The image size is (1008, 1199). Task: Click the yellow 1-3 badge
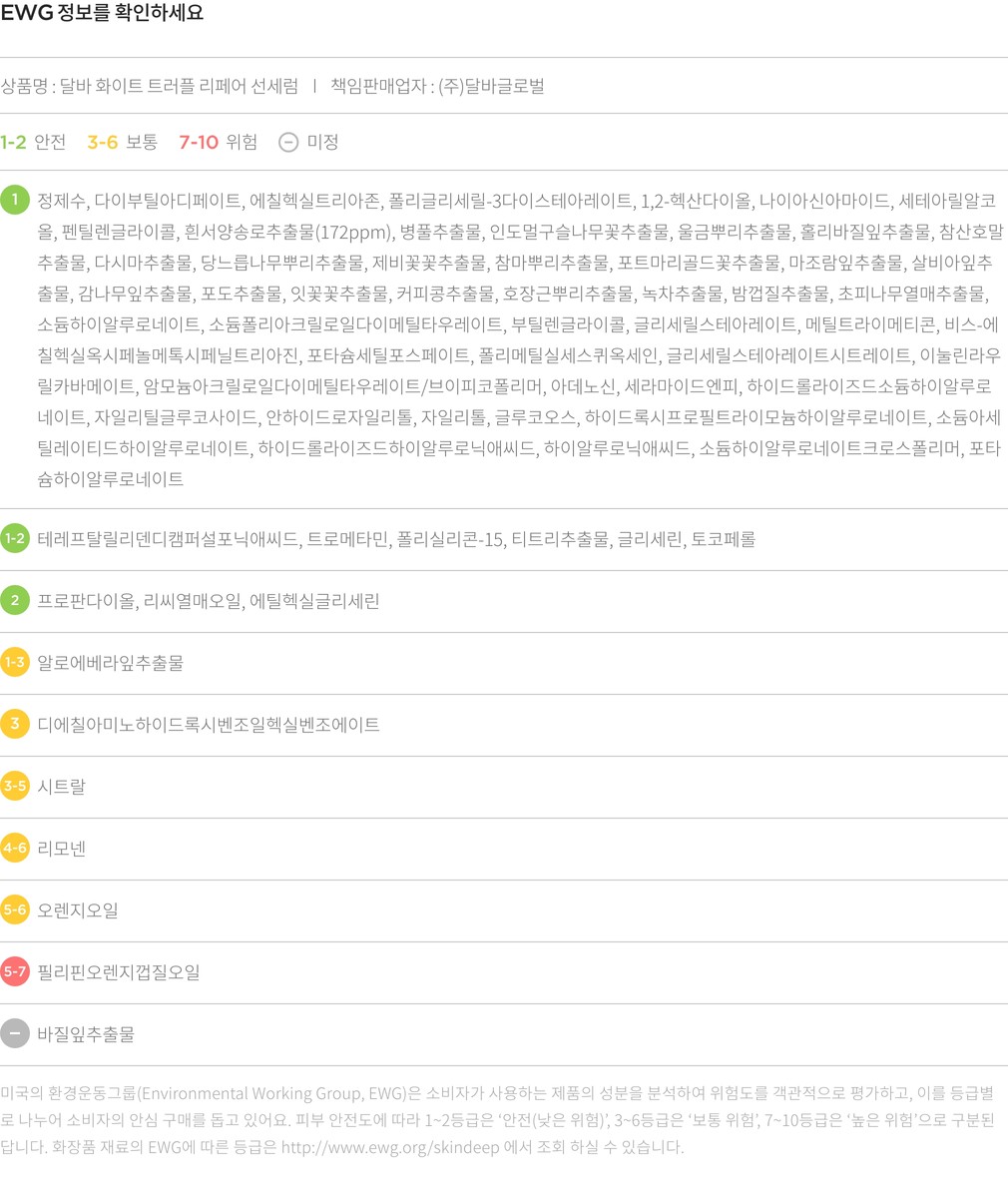pos(15,663)
